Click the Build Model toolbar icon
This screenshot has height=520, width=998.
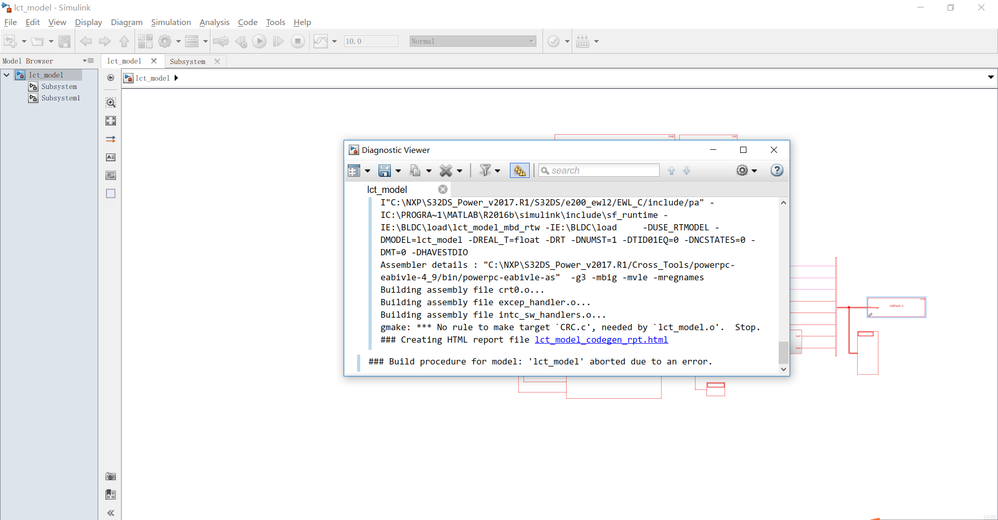click(x=582, y=41)
